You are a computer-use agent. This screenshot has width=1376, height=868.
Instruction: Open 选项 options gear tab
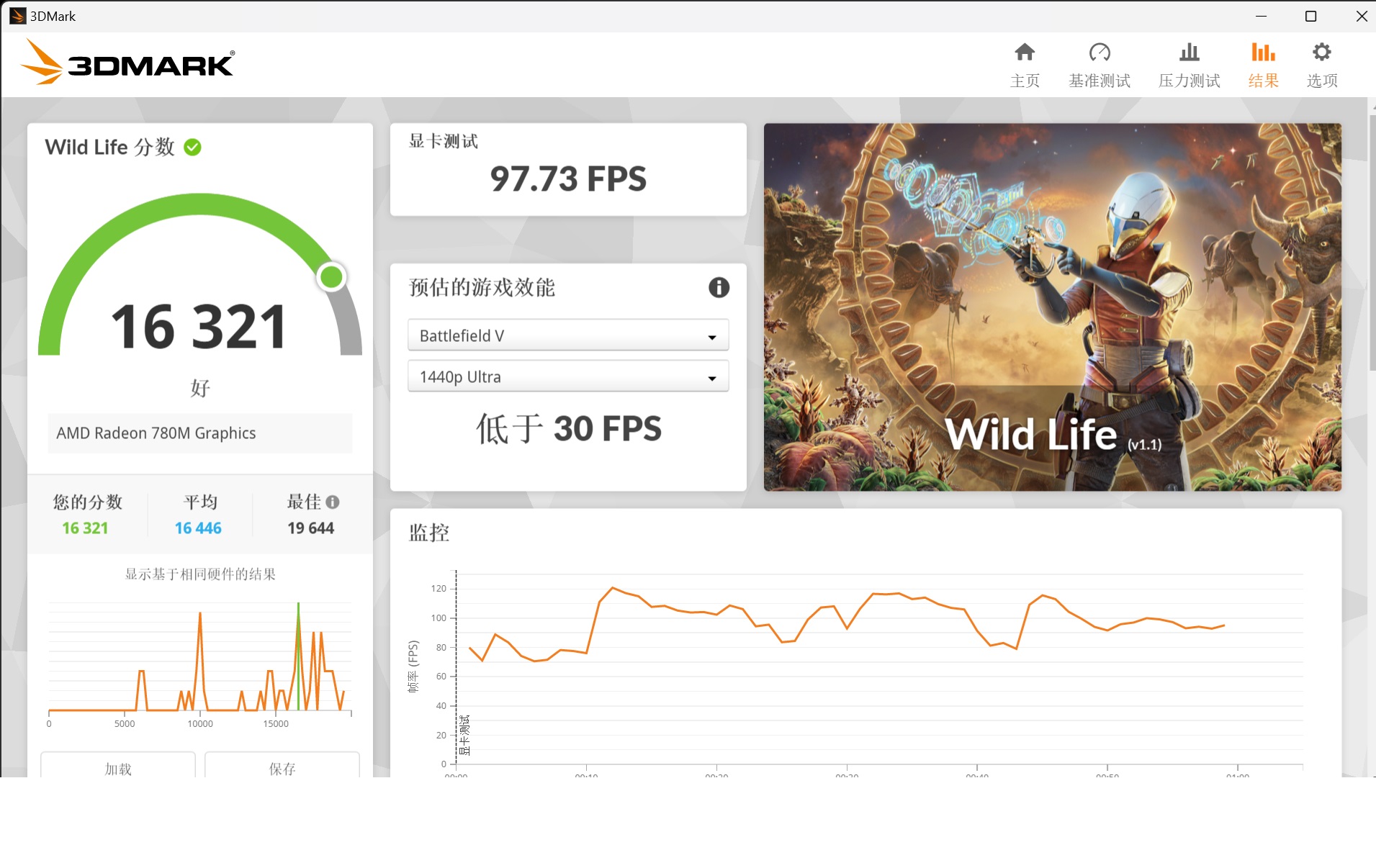(1322, 65)
